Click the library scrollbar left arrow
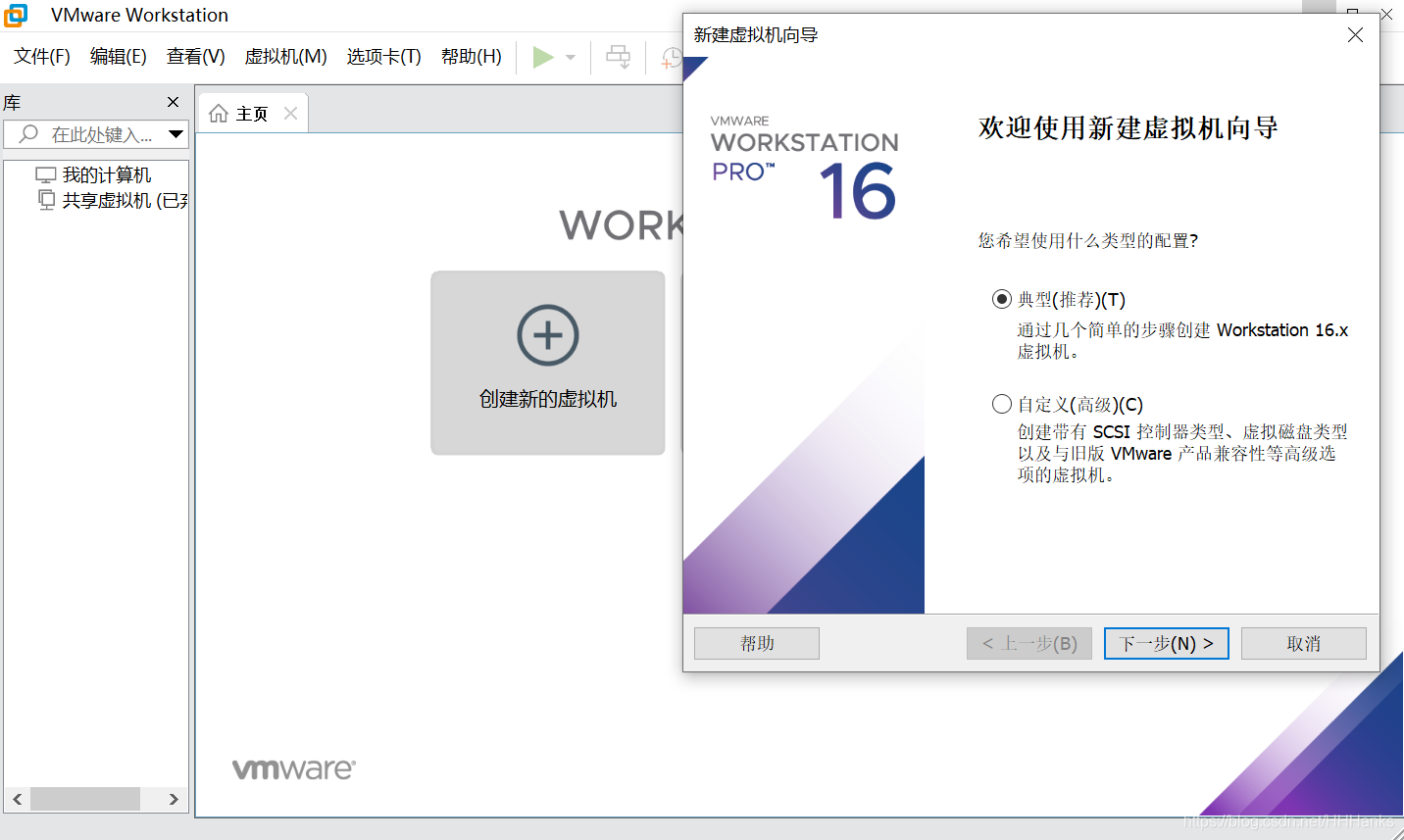 [17, 799]
